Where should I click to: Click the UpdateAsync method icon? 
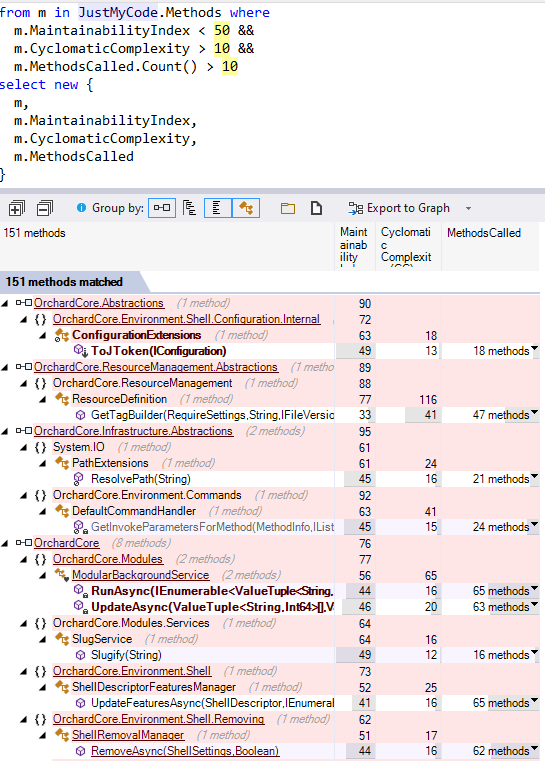pyautogui.click(x=80, y=607)
